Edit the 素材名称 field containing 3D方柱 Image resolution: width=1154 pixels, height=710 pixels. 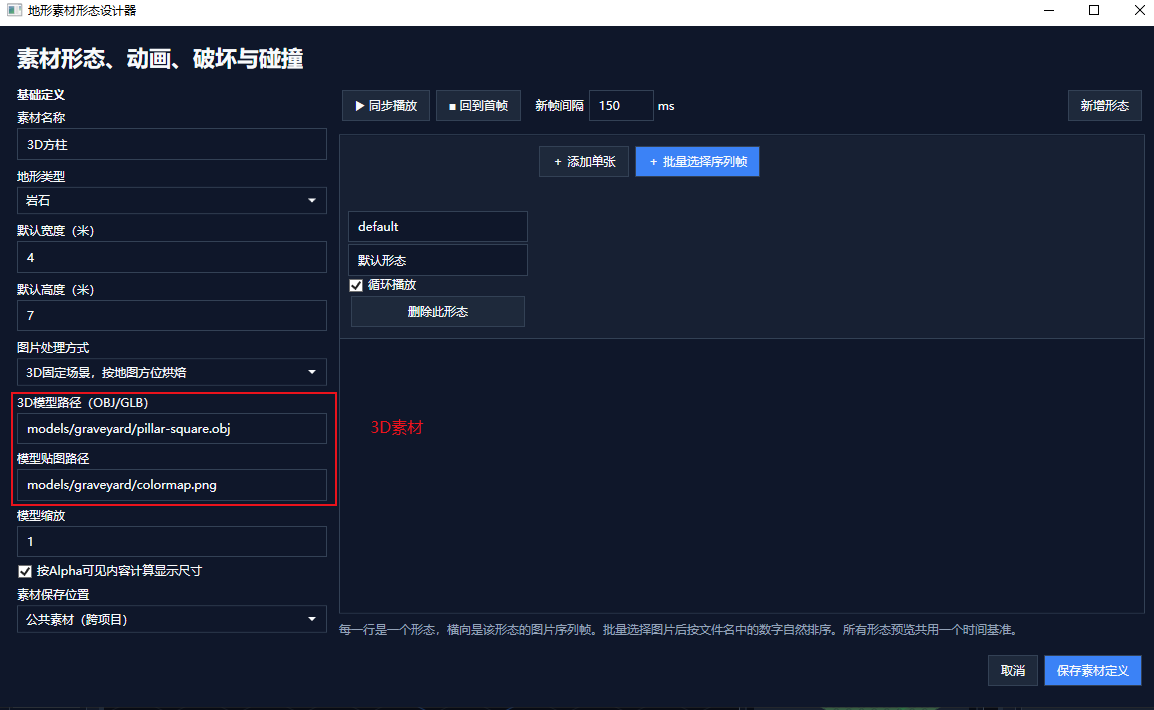(171, 144)
